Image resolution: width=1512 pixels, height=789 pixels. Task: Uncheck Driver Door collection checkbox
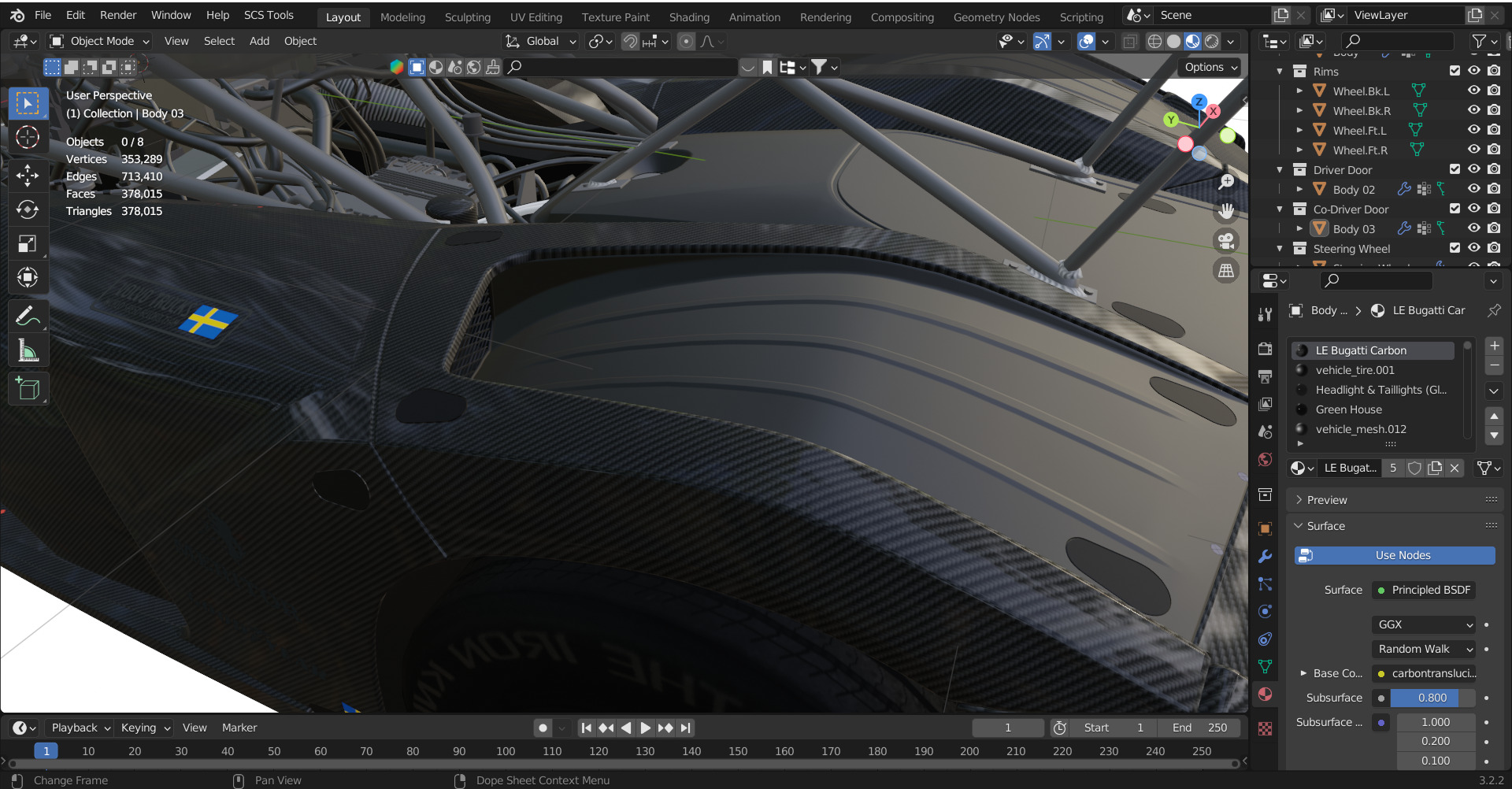click(1455, 169)
